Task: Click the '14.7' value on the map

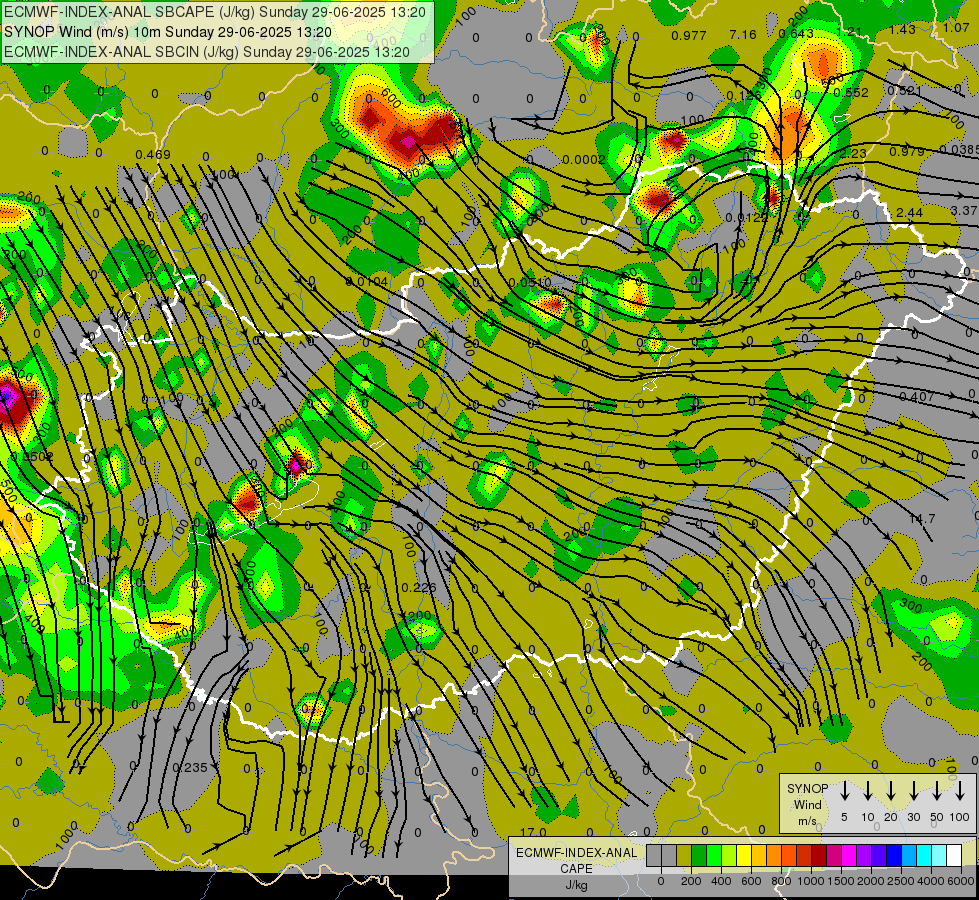Action: [922, 518]
